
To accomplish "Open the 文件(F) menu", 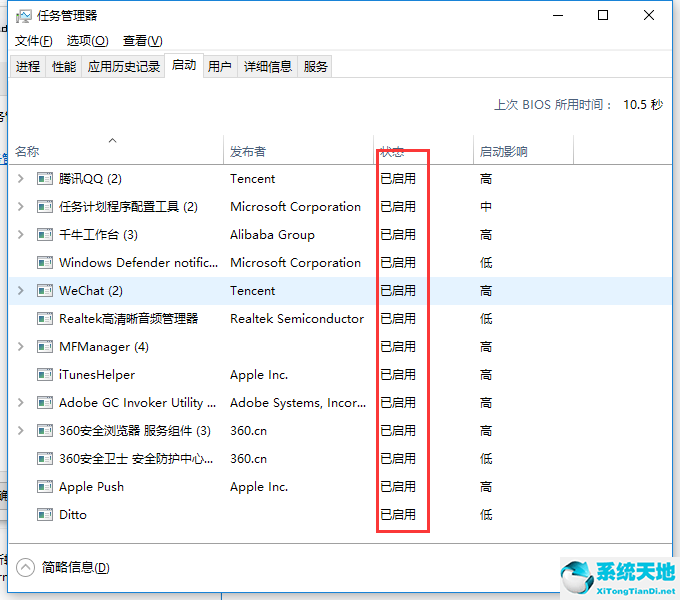I will [x=33, y=41].
